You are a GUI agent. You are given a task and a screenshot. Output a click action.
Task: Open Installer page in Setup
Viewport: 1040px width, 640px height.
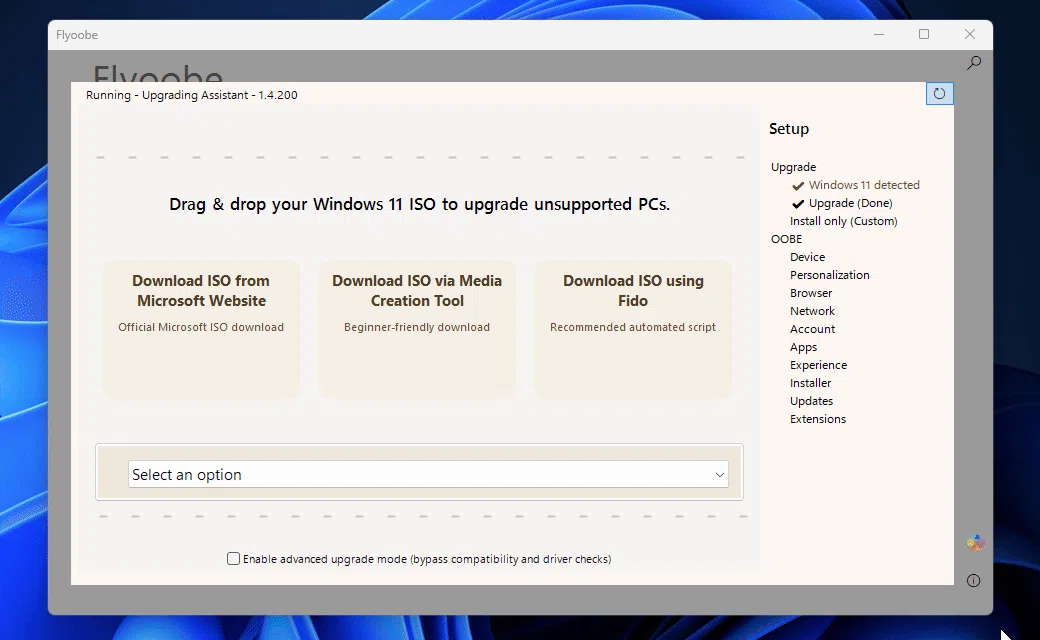tap(810, 383)
